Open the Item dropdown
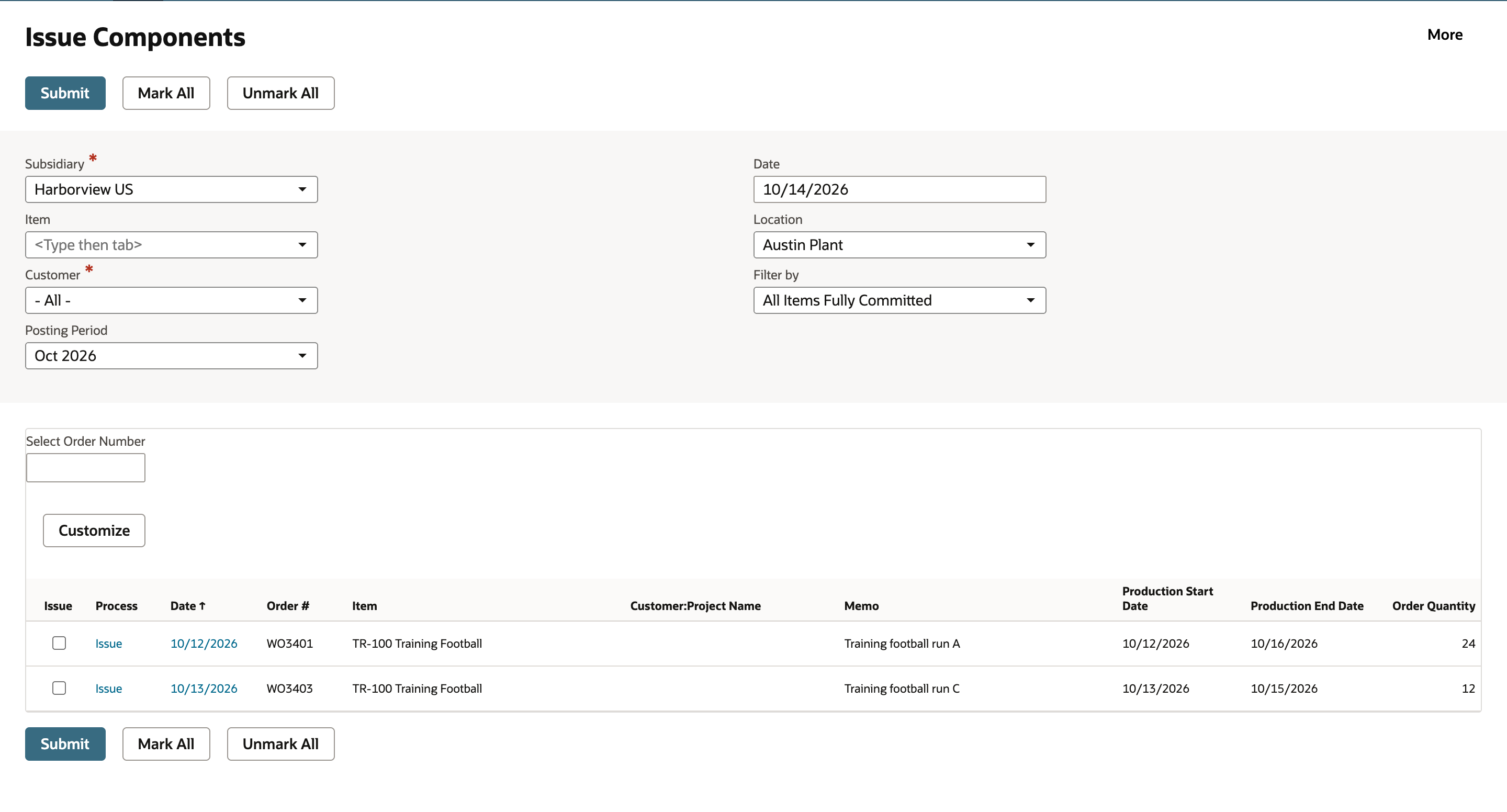Image resolution: width=1507 pixels, height=812 pixels. tap(172, 245)
